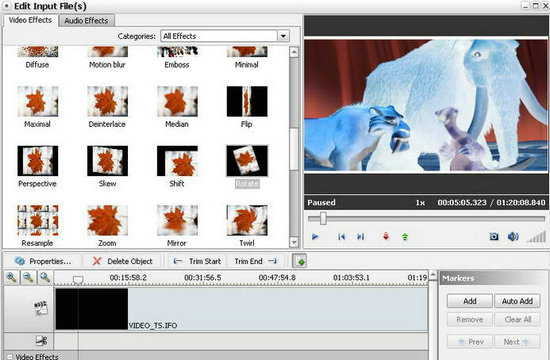The height and width of the screenshot is (360, 550).
Task: Go to Next marker
Action: 517,341
